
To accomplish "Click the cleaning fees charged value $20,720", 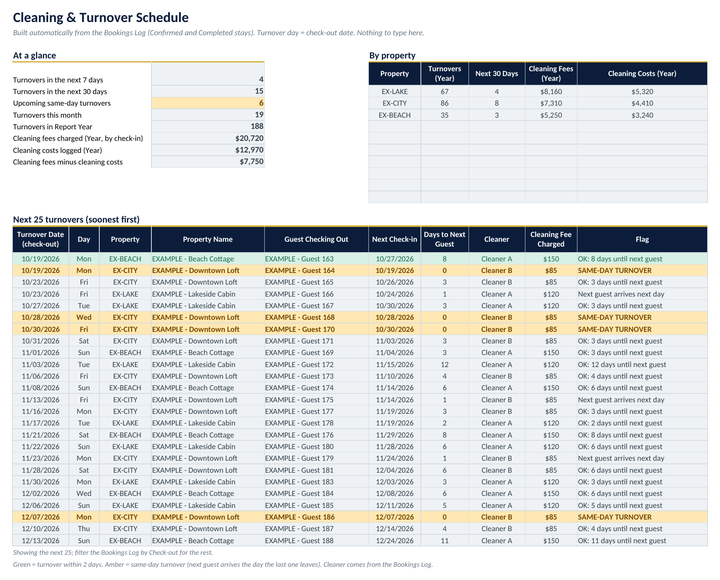I will coord(208,138).
